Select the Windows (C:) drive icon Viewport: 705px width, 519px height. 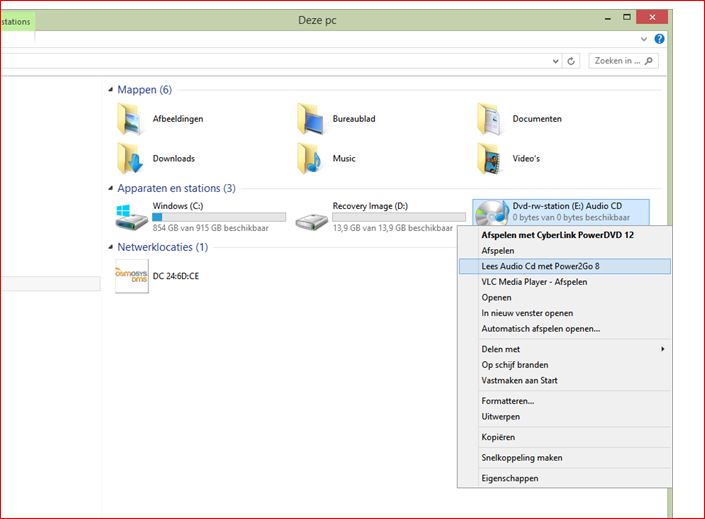(x=131, y=217)
